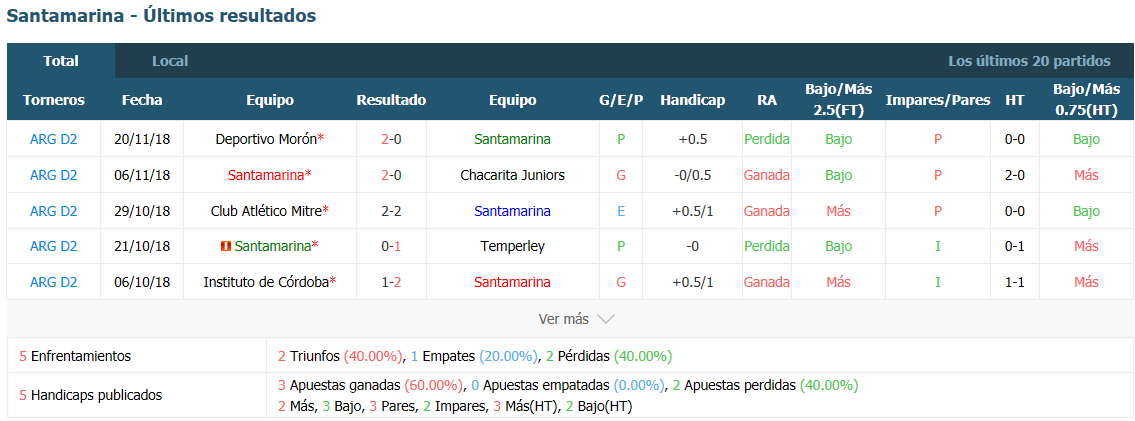Click the Handicap column header

tap(692, 101)
